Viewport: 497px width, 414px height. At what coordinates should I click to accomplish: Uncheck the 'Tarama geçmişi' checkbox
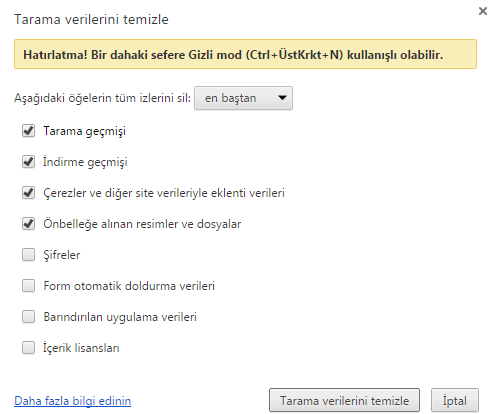28,131
